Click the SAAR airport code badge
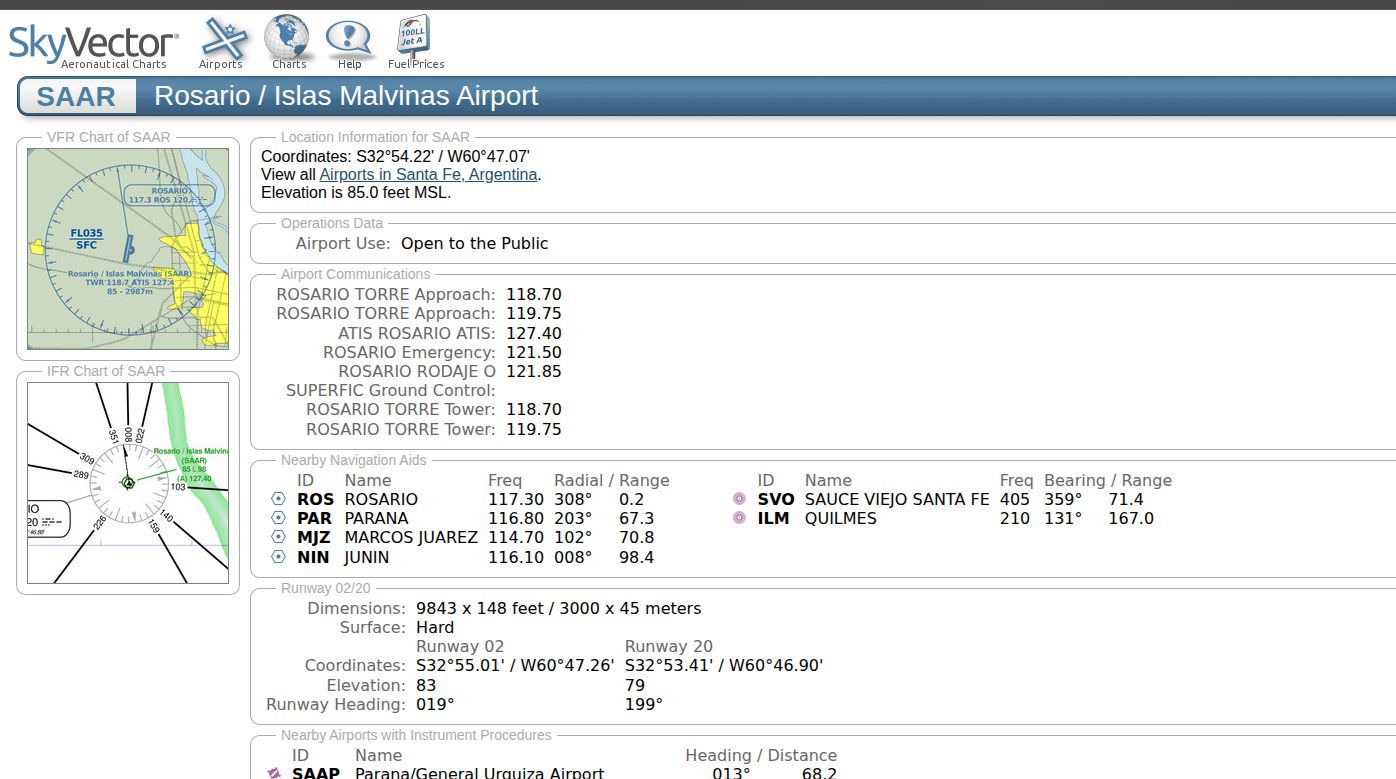This screenshot has width=1396, height=779. 76,97
